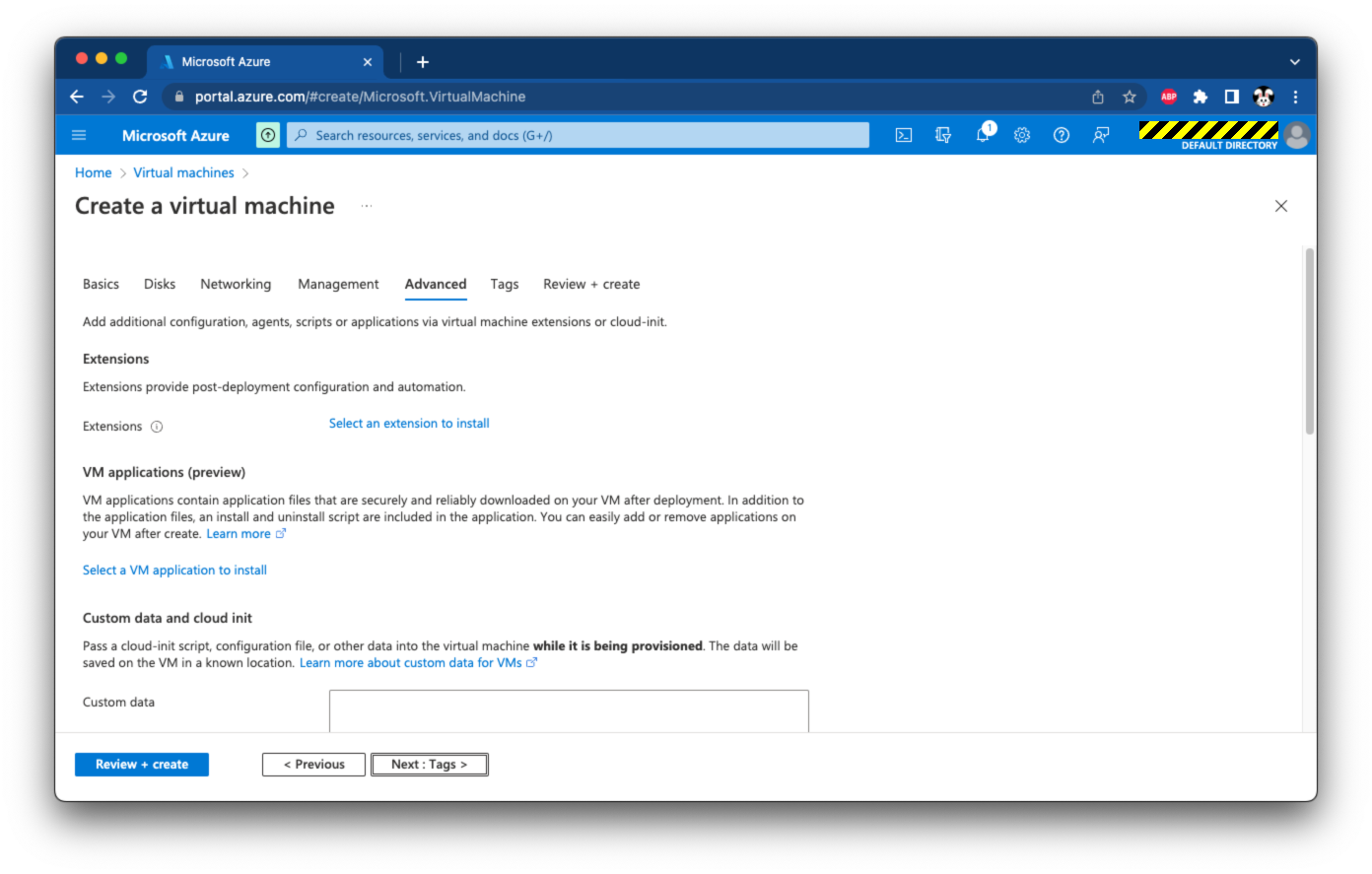Click Select a VM application to install
This screenshot has height=874, width=1372.
pos(174,571)
